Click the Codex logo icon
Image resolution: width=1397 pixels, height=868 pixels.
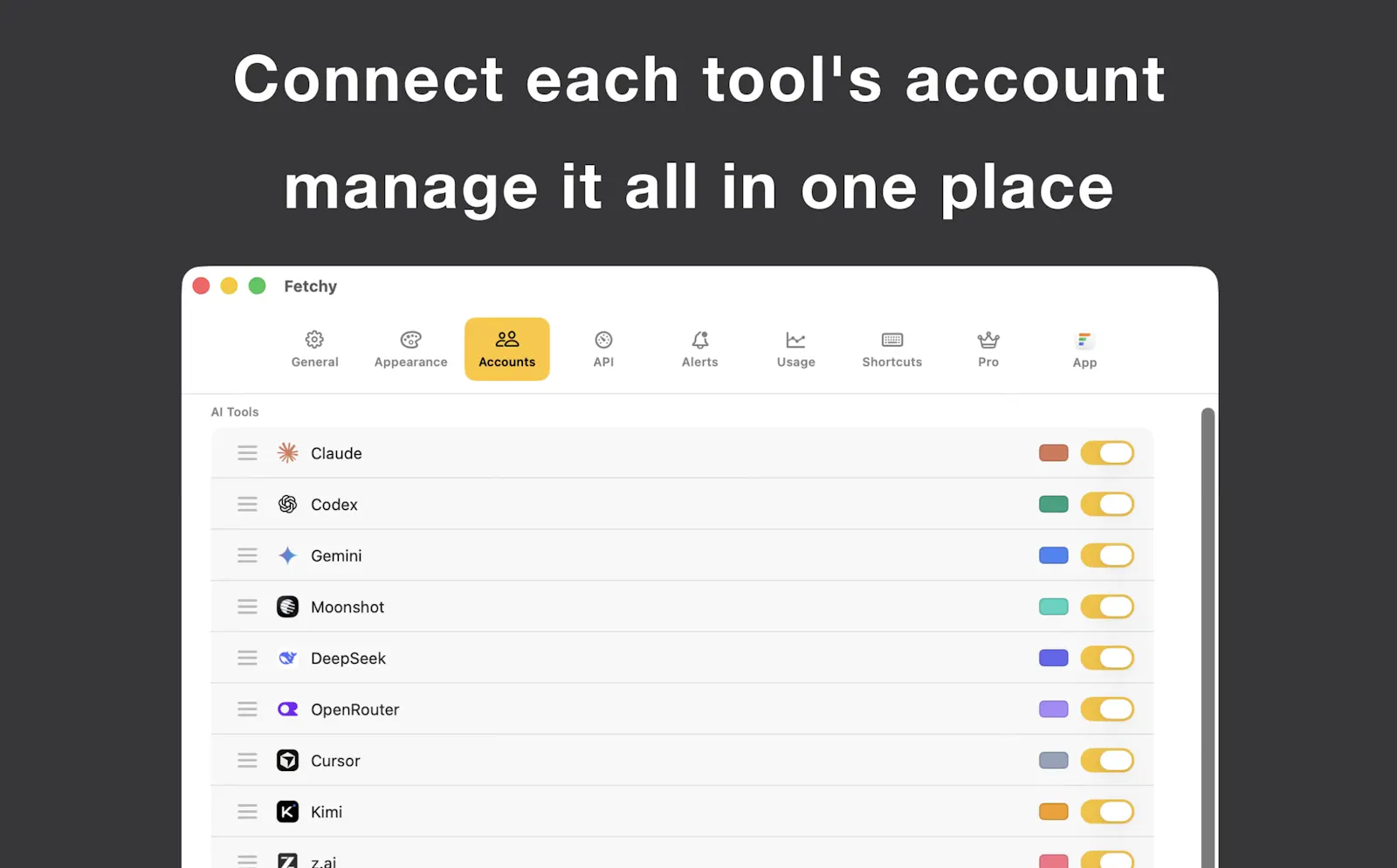[x=287, y=504]
